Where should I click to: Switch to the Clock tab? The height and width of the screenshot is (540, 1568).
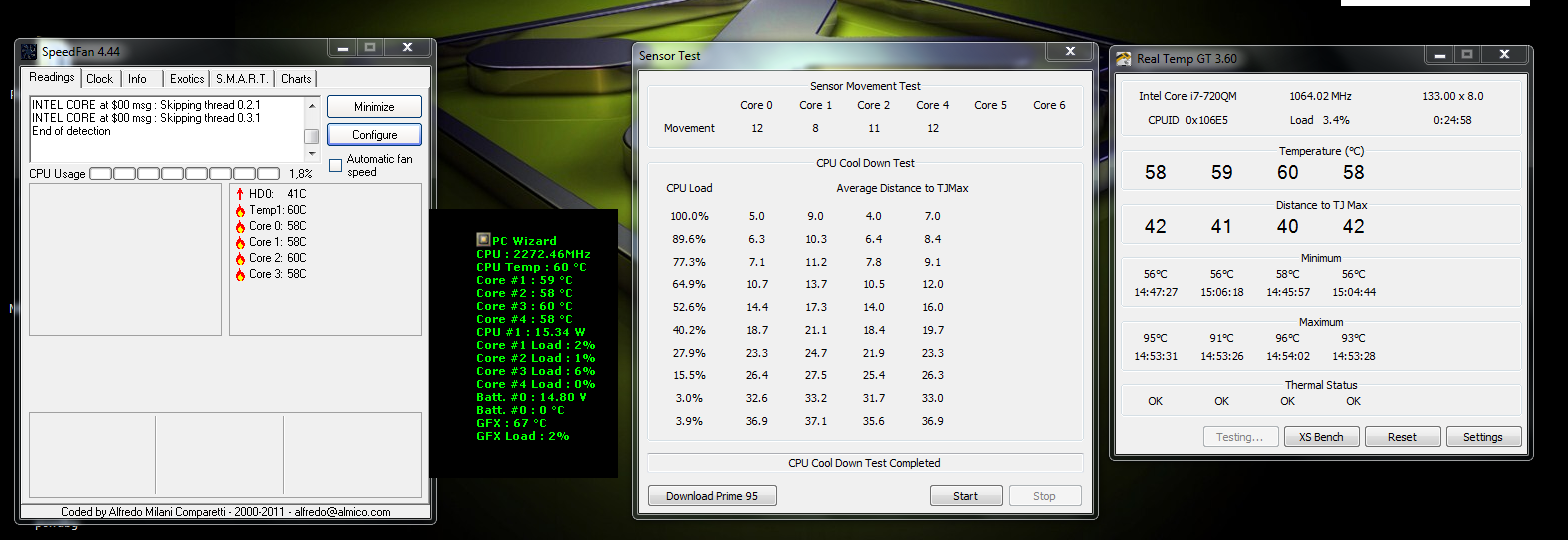(x=100, y=78)
